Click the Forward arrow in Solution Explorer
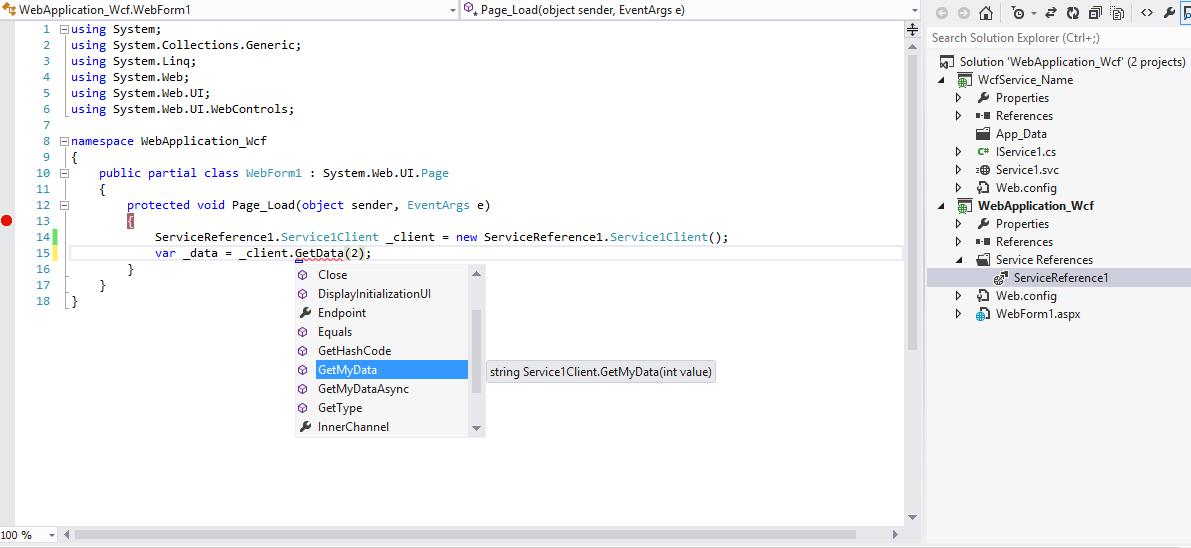Screen dimensions: 1191x548 pyautogui.click(x=964, y=13)
